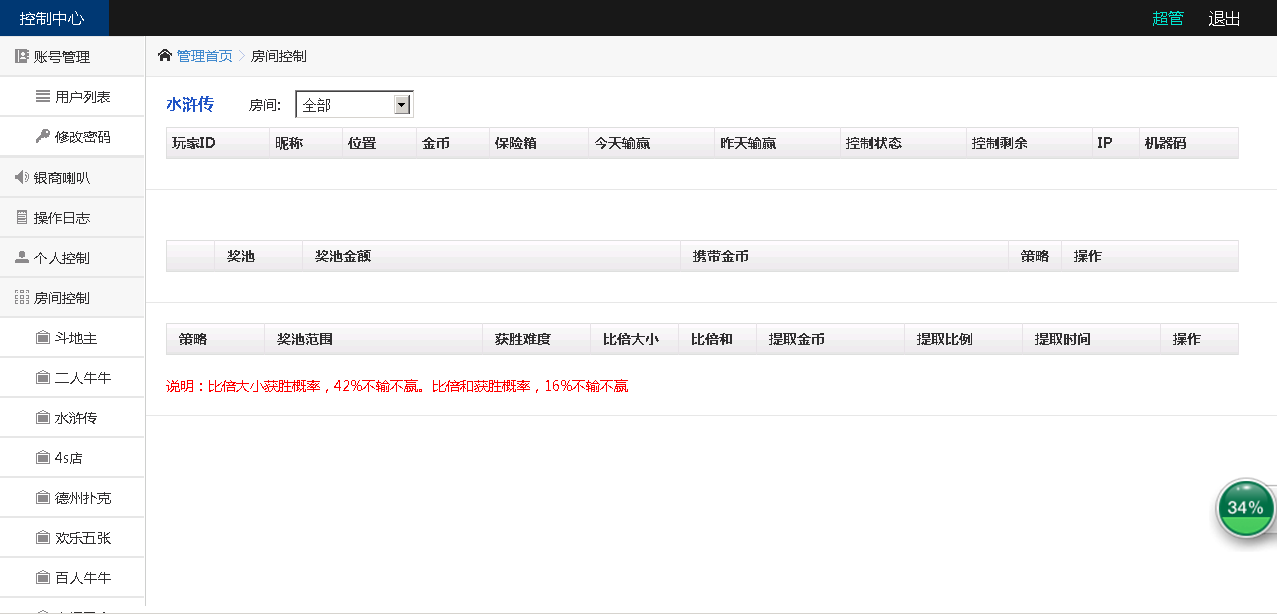Select 二人牛牛 in the sidebar
Viewport: 1277px width, 614px height.
coord(82,378)
